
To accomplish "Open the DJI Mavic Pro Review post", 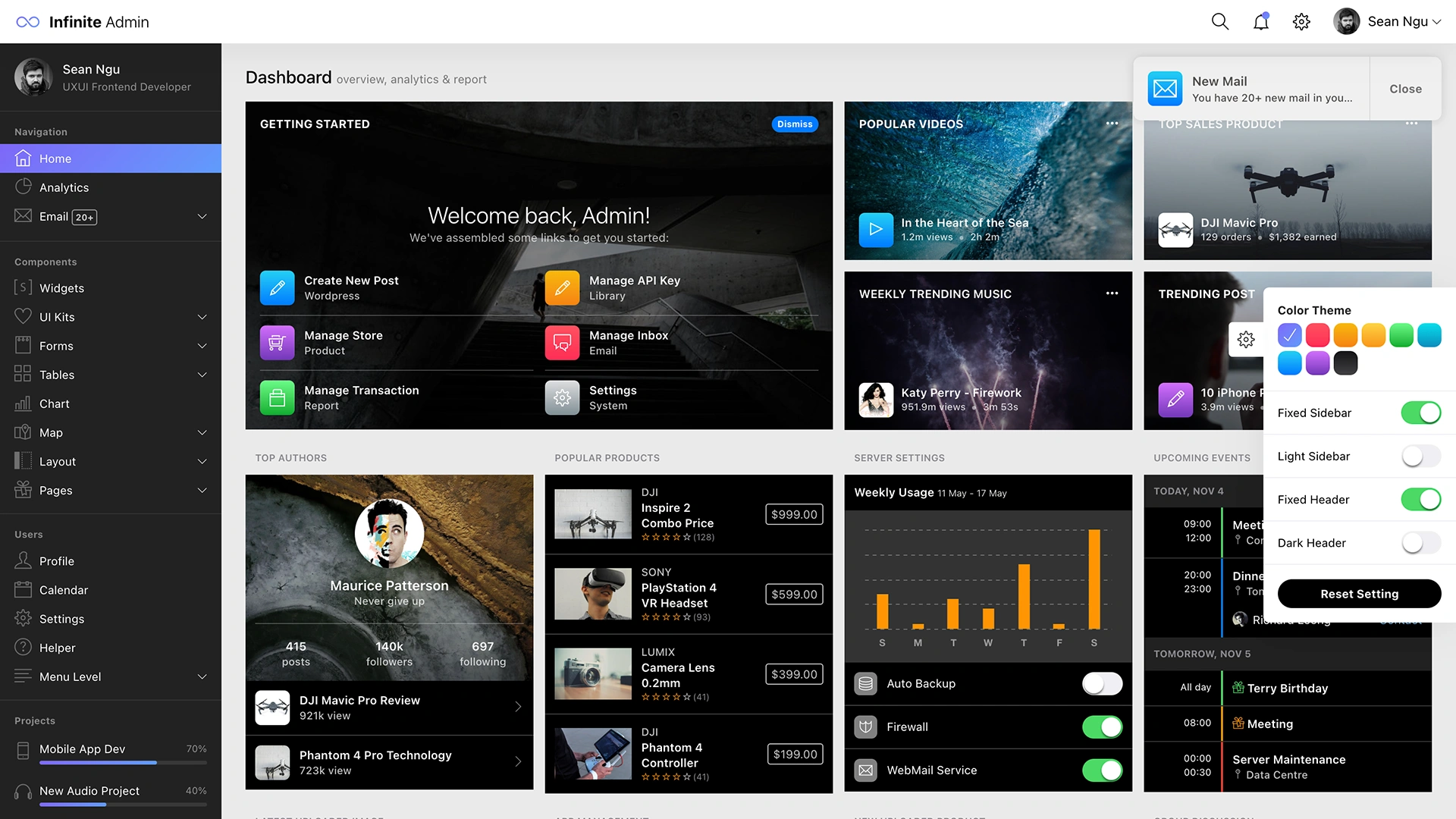I will coord(389,708).
